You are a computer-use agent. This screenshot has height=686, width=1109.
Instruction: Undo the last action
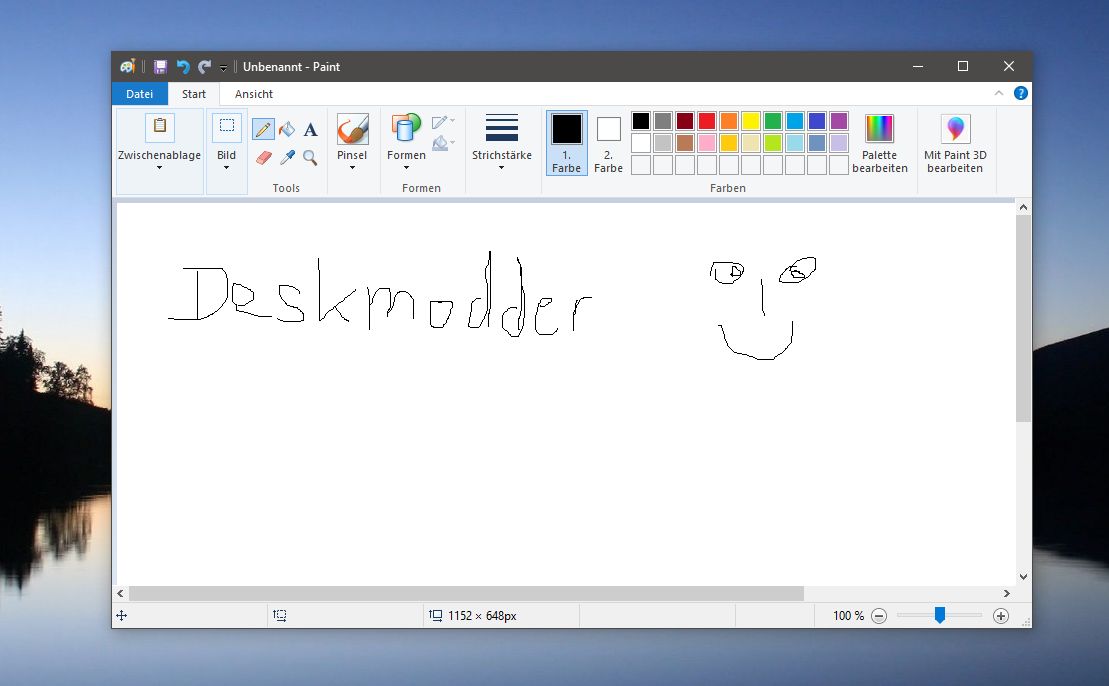click(x=183, y=66)
